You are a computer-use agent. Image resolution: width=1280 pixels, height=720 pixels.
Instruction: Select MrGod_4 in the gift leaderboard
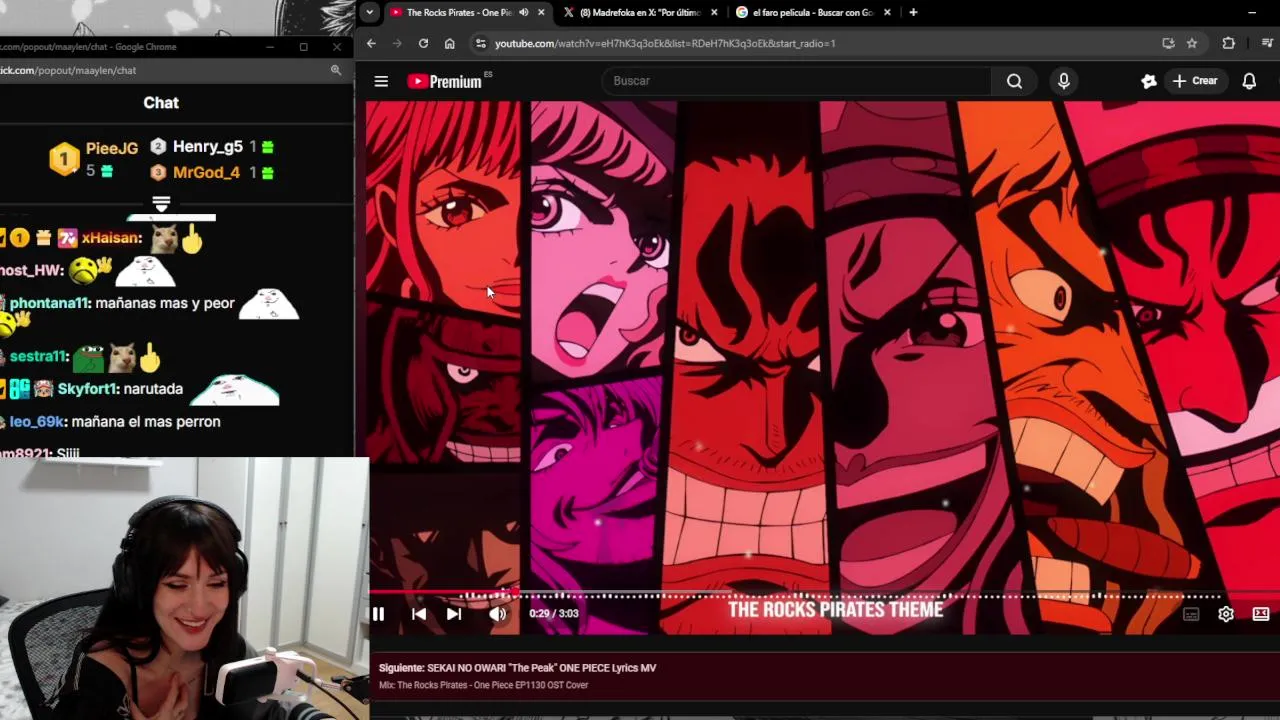pos(206,172)
